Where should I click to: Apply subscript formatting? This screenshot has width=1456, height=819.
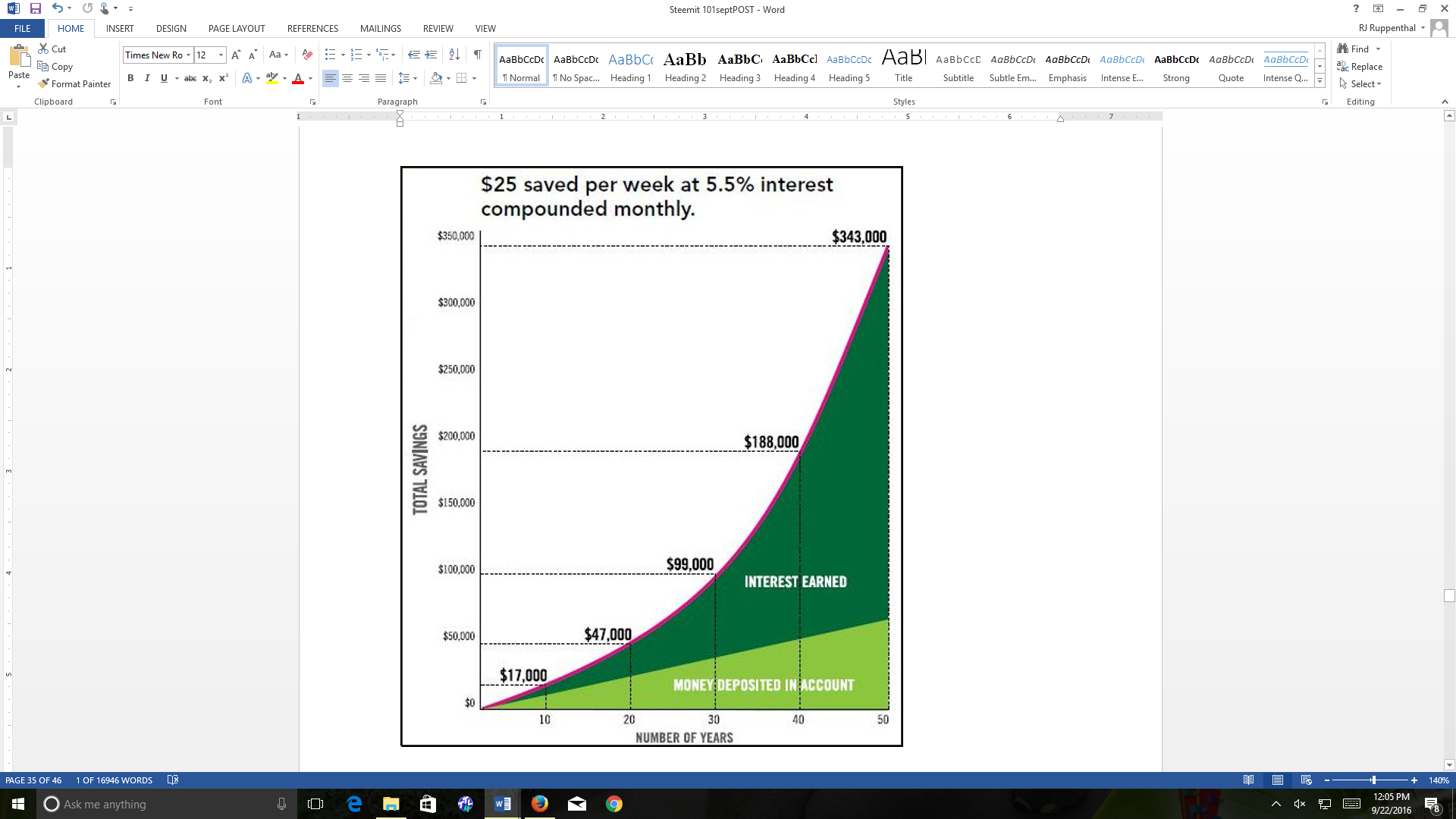(207, 78)
